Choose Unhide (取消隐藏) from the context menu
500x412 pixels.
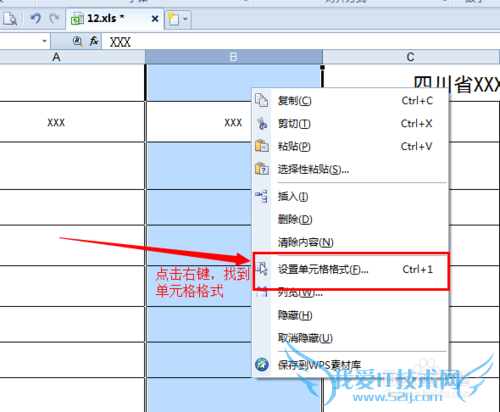click(x=350, y=338)
